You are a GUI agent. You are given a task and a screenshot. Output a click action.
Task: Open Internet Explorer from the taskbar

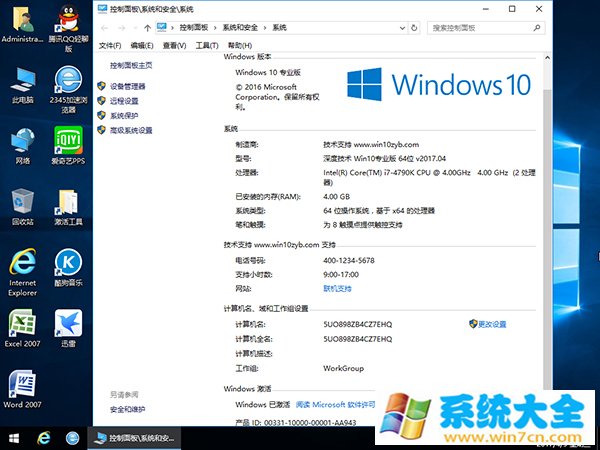44,438
